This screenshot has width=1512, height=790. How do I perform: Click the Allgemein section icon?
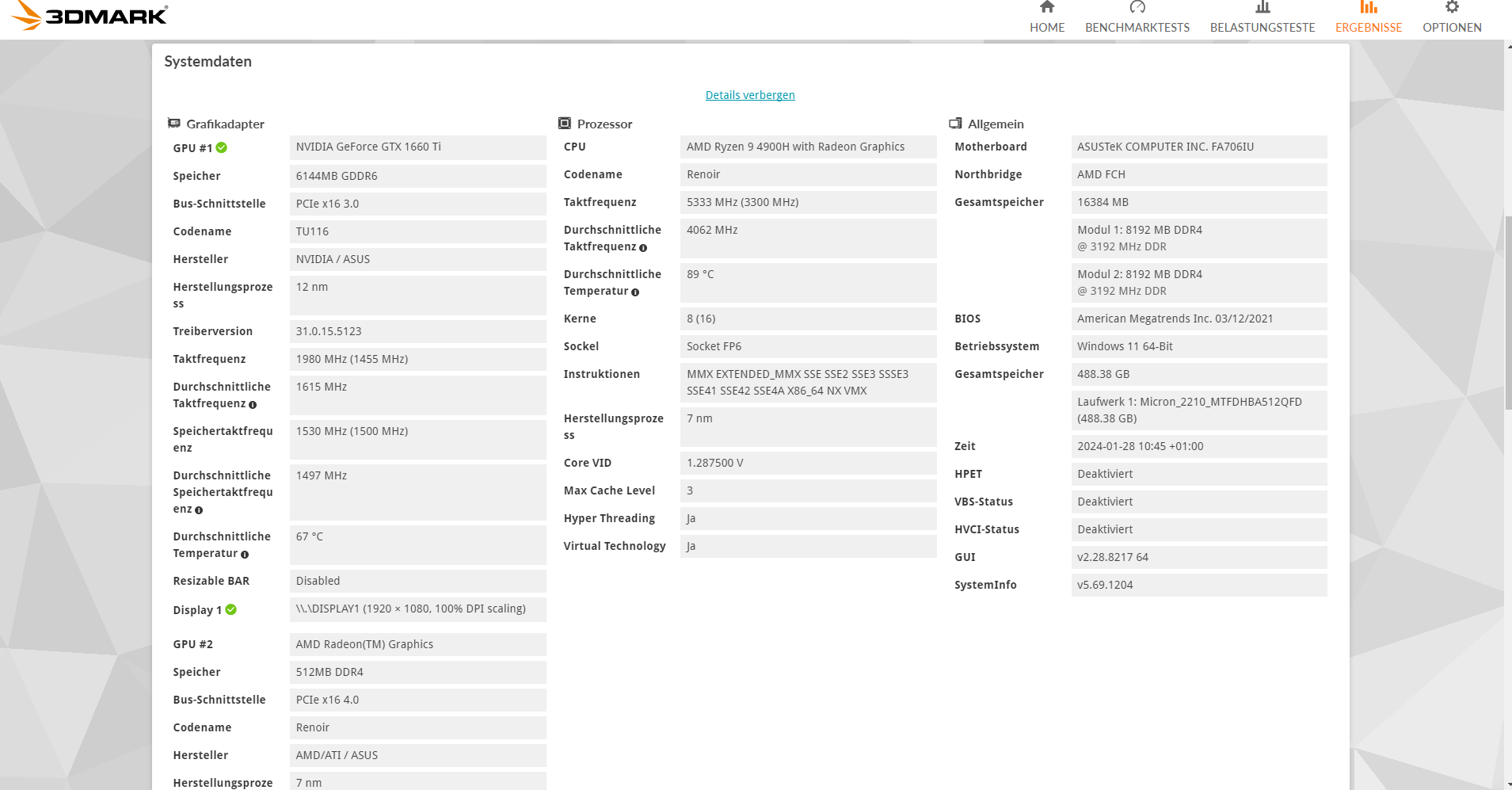coord(955,123)
